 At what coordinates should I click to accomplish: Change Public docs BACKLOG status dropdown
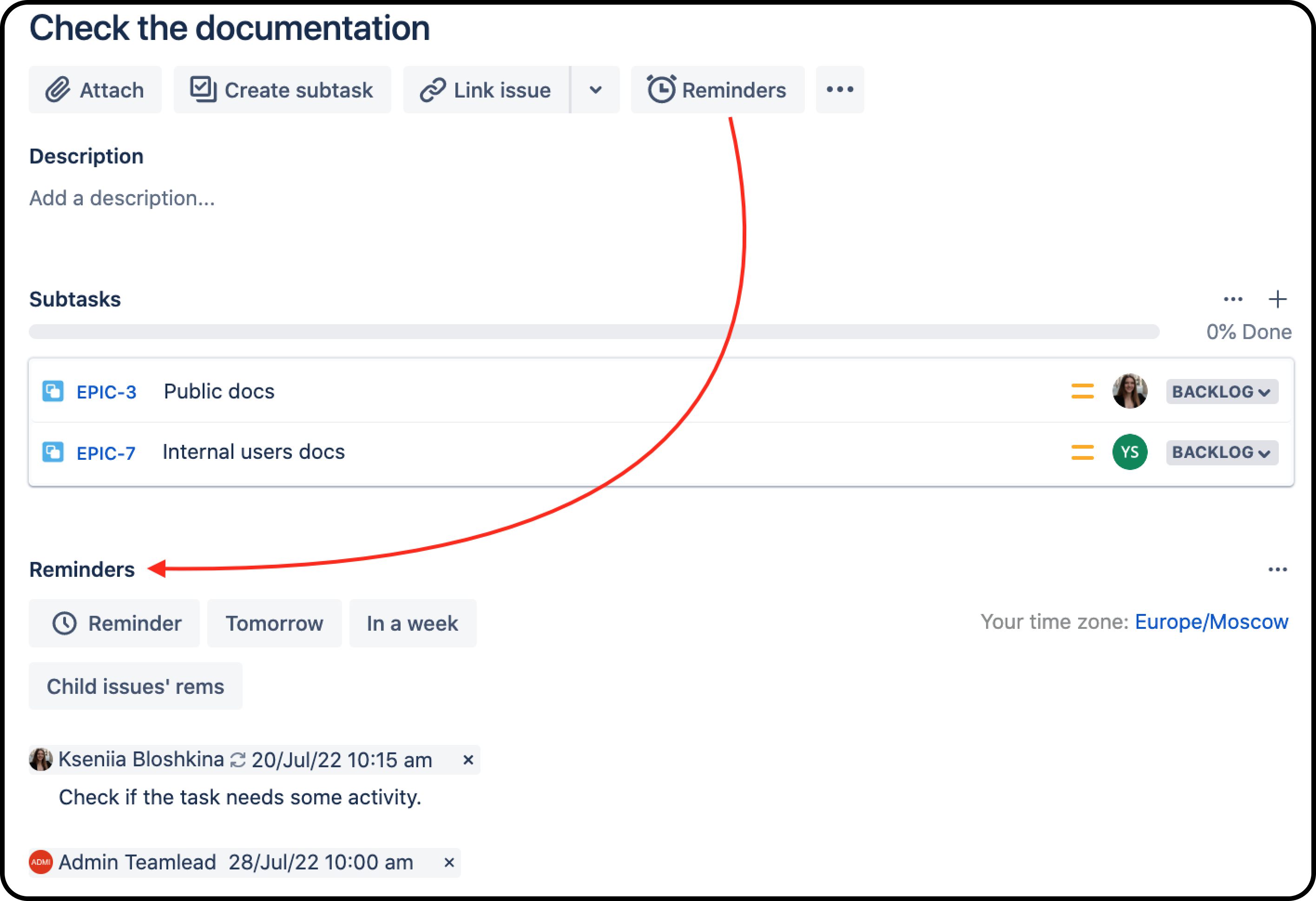pyautogui.click(x=1221, y=392)
